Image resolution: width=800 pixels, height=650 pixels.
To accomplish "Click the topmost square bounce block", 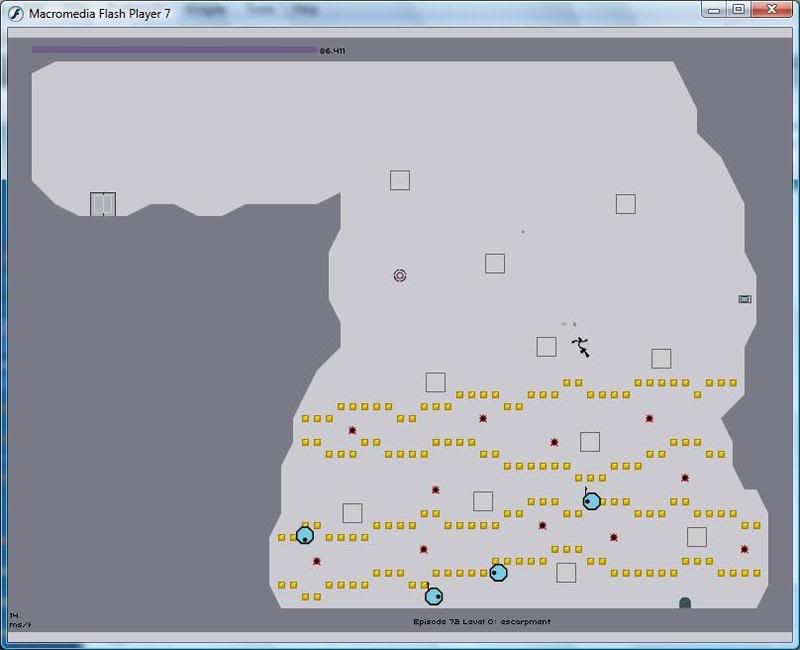I will click(x=400, y=180).
